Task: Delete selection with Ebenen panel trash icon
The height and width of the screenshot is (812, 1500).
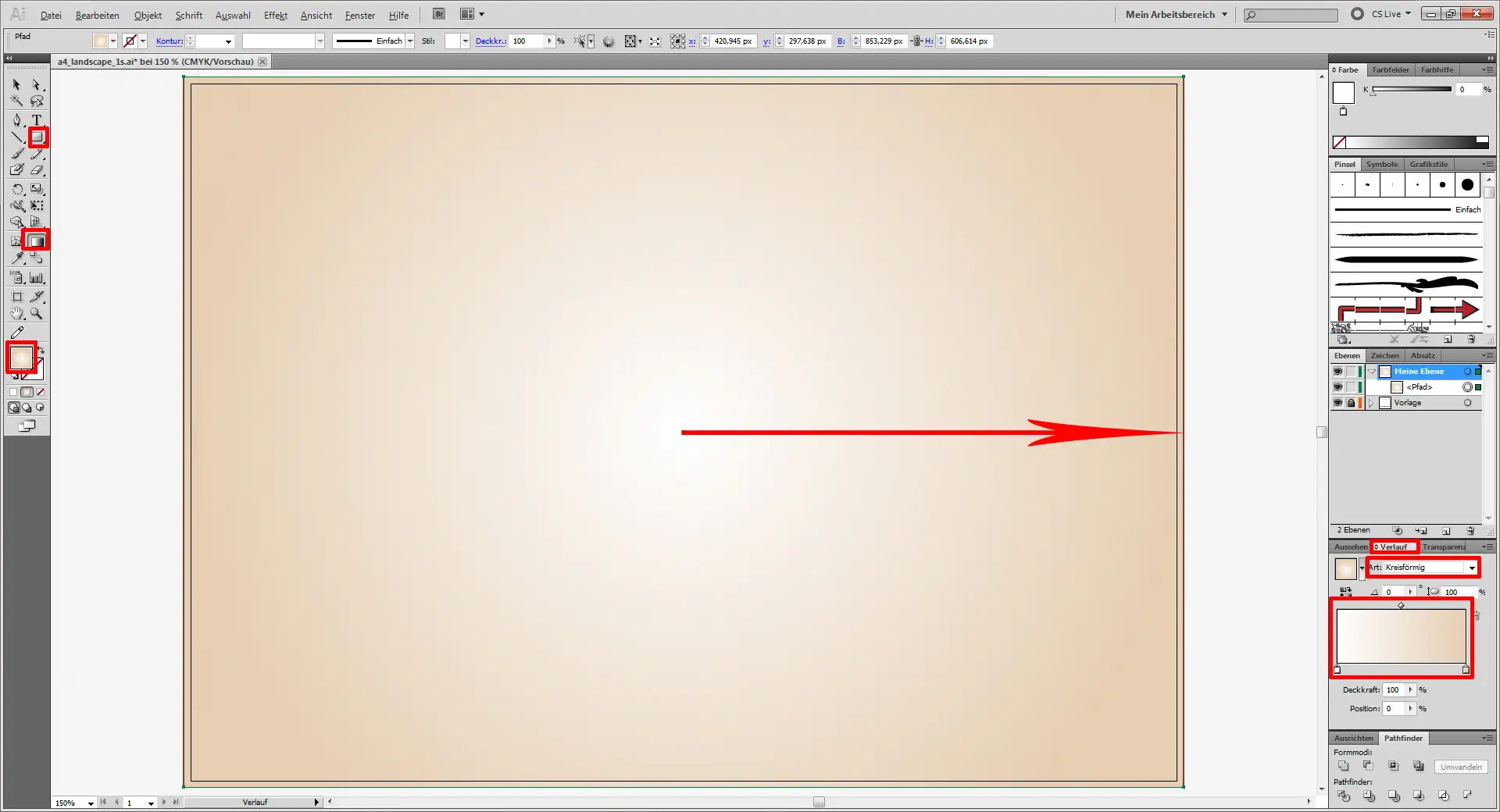Action: (x=1470, y=531)
